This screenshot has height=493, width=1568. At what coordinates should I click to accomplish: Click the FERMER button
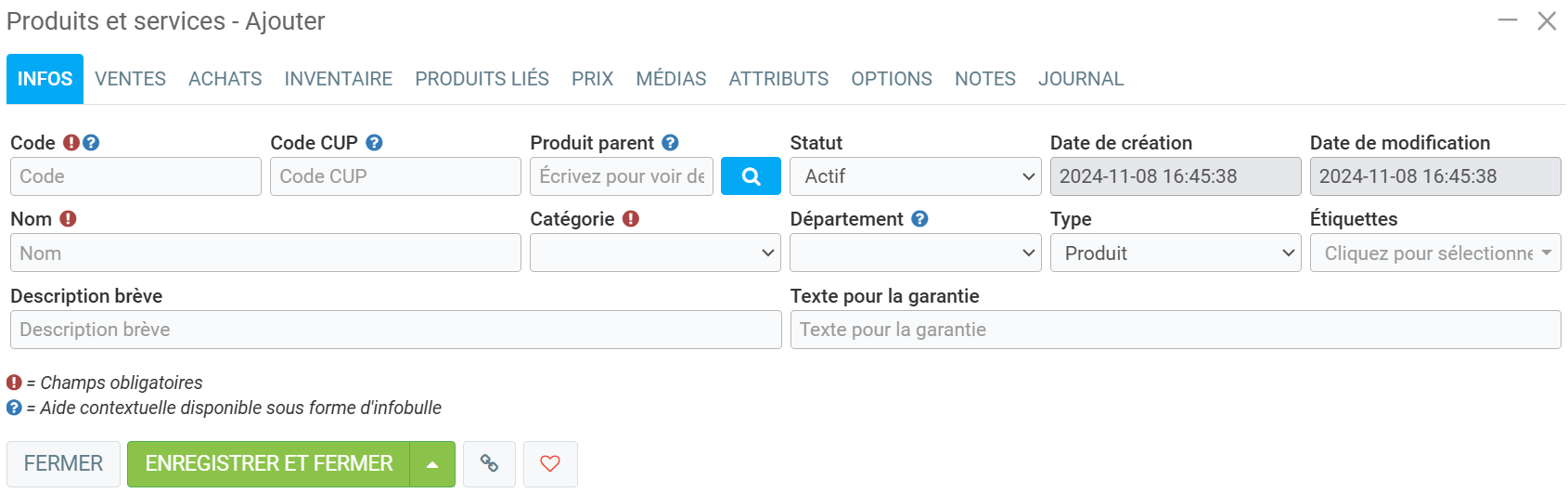click(63, 463)
